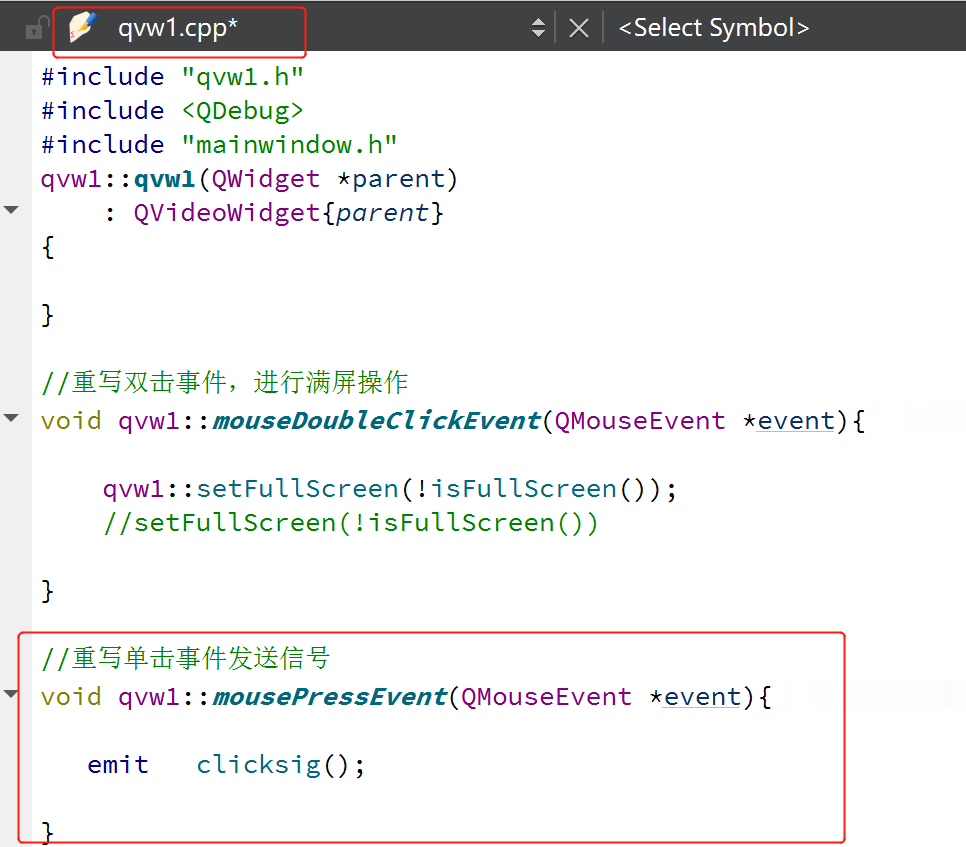The width and height of the screenshot is (966, 847).
Task: Click the mousePressEvent function name
Action: pyautogui.click(x=330, y=697)
